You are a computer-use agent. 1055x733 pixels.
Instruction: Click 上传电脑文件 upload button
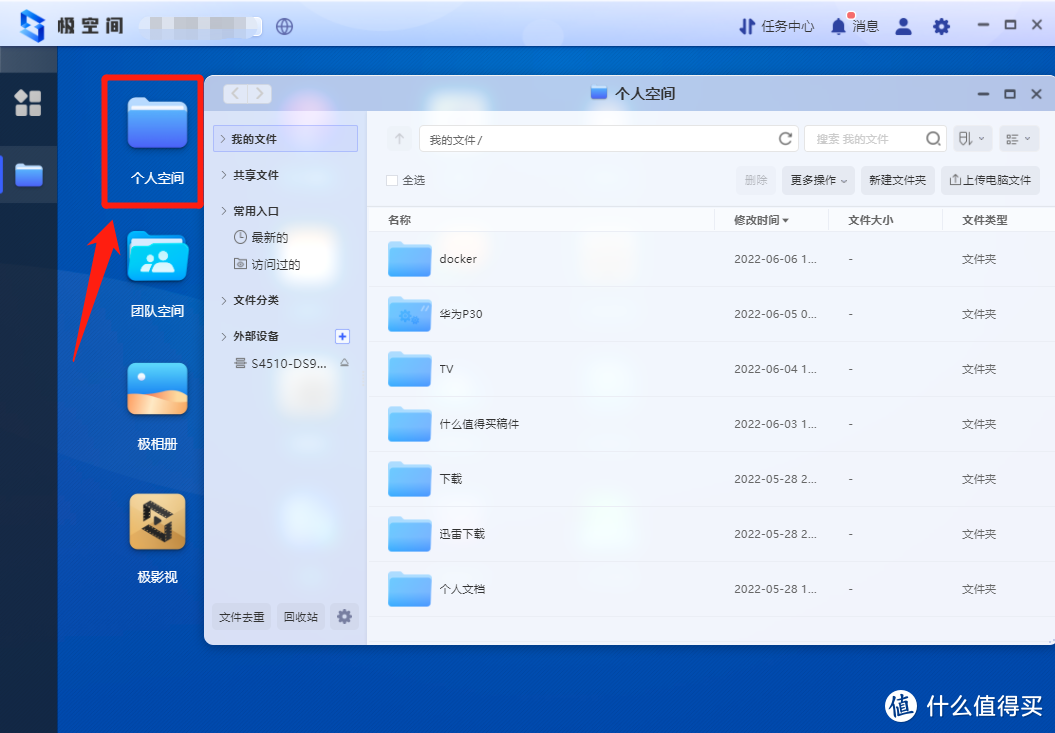point(989,180)
